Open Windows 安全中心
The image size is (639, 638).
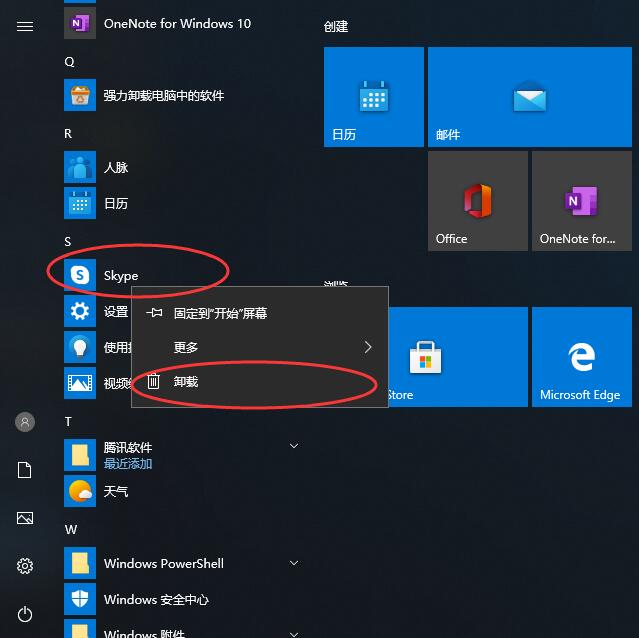coord(182,599)
